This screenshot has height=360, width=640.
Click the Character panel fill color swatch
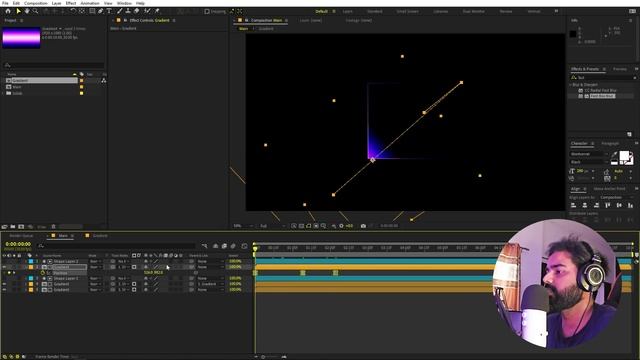624,155
